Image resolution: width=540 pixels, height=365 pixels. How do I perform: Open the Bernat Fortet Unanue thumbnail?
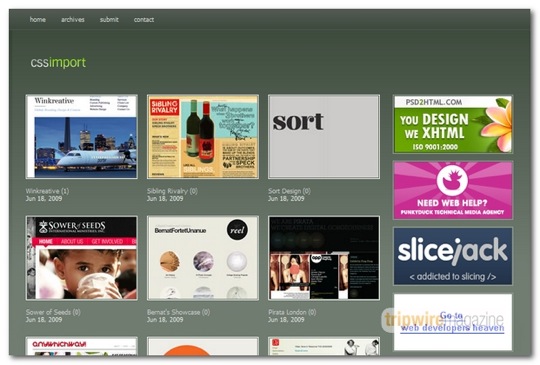click(x=203, y=258)
